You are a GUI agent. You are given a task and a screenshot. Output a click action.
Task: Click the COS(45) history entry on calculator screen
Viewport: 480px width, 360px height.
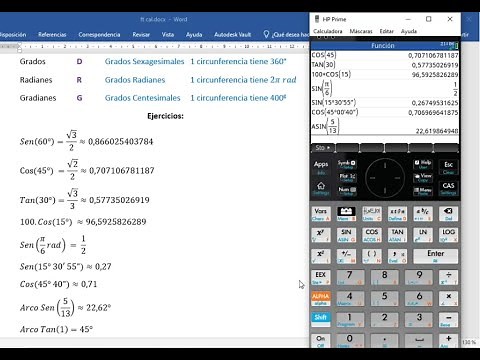pyautogui.click(x=385, y=55)
